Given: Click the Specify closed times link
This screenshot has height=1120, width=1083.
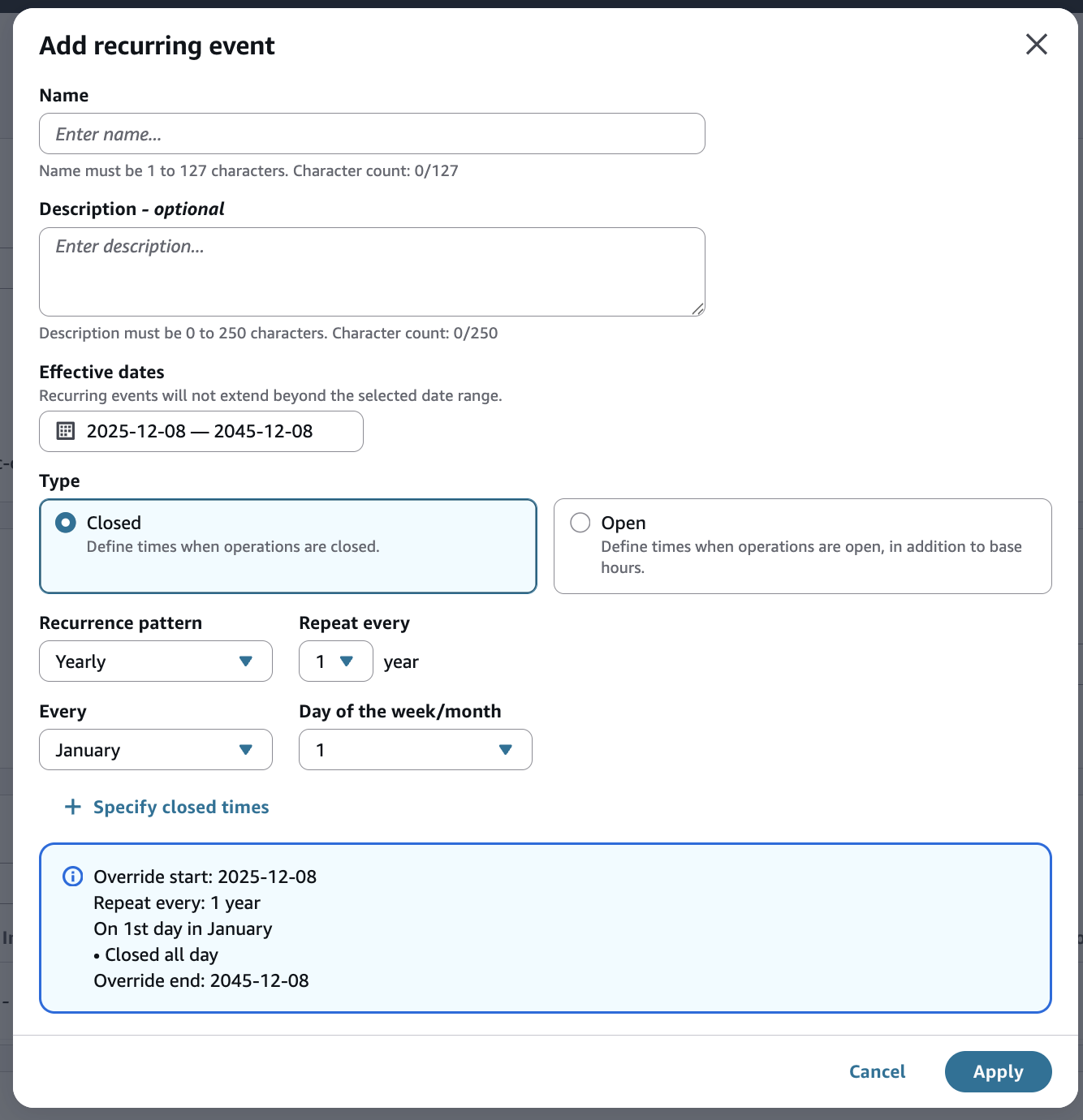Looking at the screenshot, I should click(181, 807).
